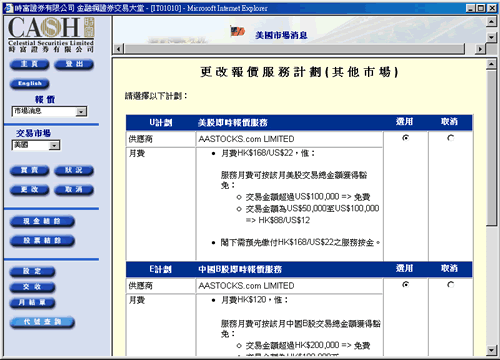Viewport: 500px width, 360px height.
Task: Click the Internet Explorer icon in title bar
Action: [x=8, y=8]
